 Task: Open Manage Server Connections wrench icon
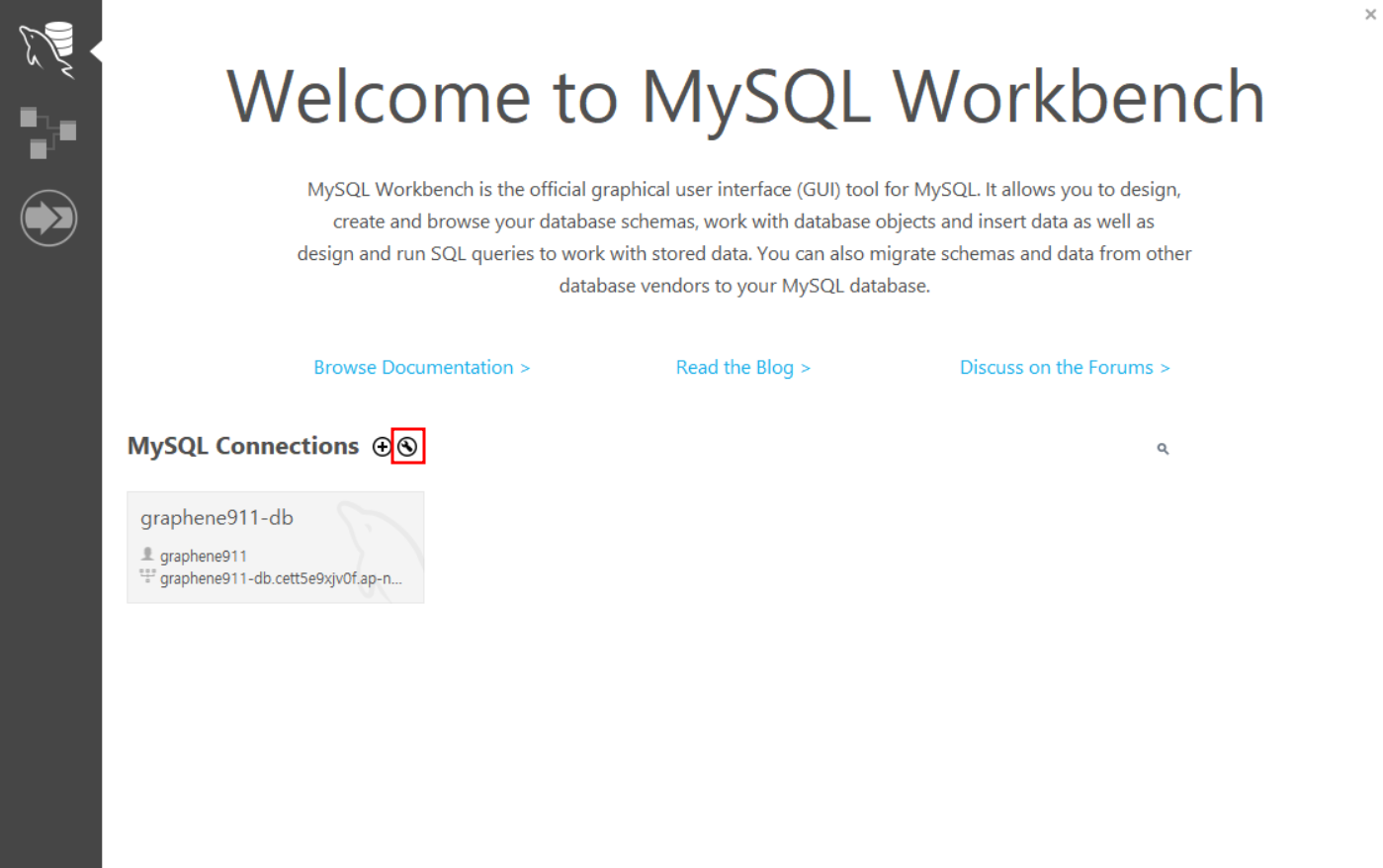407,447
